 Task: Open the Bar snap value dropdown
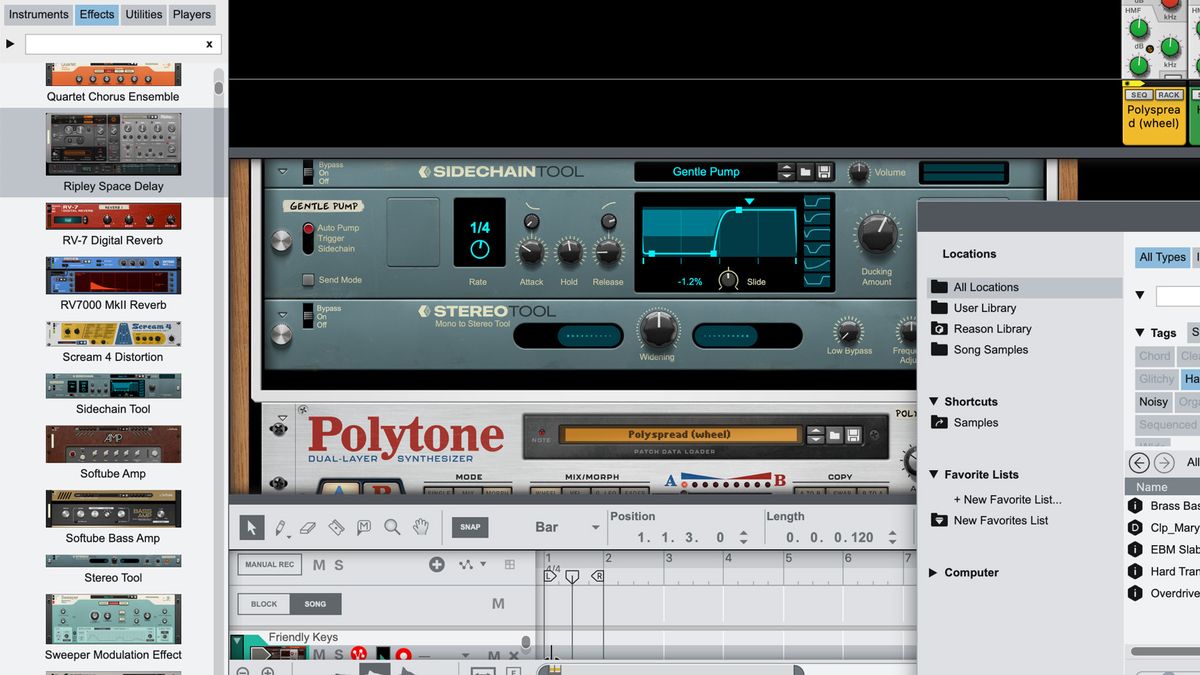click(x=596, y=526)
